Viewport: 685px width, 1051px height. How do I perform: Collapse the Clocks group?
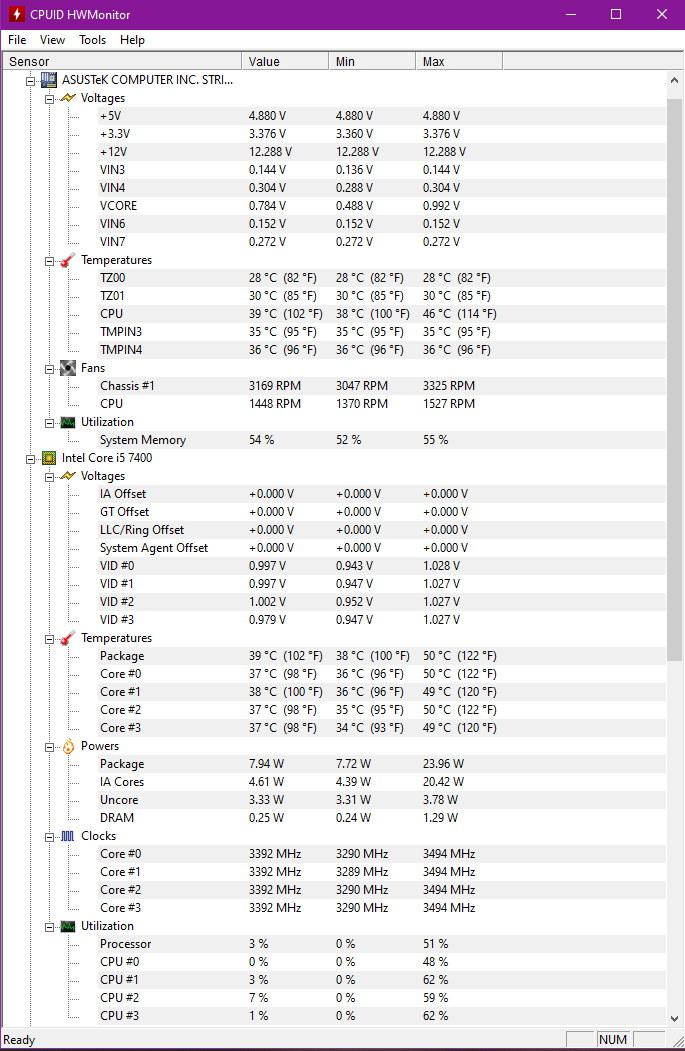[49, 837]
